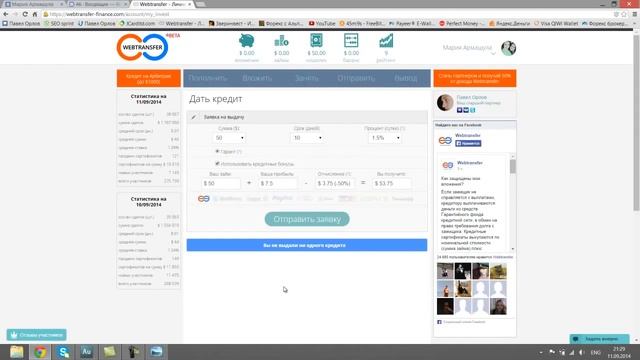Open Adobe Audition from the taskbar
The width and height of the screenshot is (640, 360).
click(x=87, y=352)
